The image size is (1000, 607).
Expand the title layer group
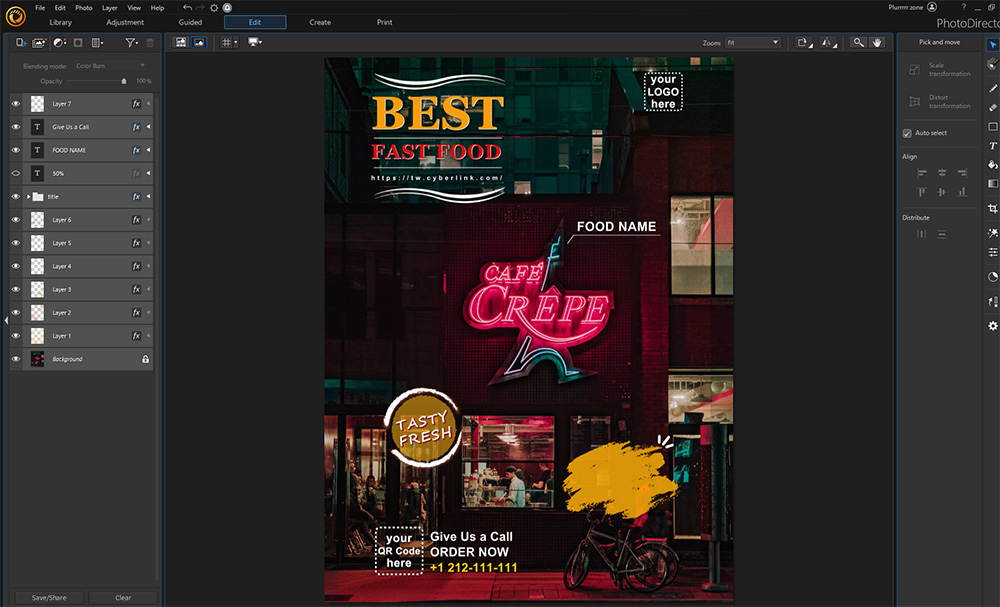click(28, 197)
